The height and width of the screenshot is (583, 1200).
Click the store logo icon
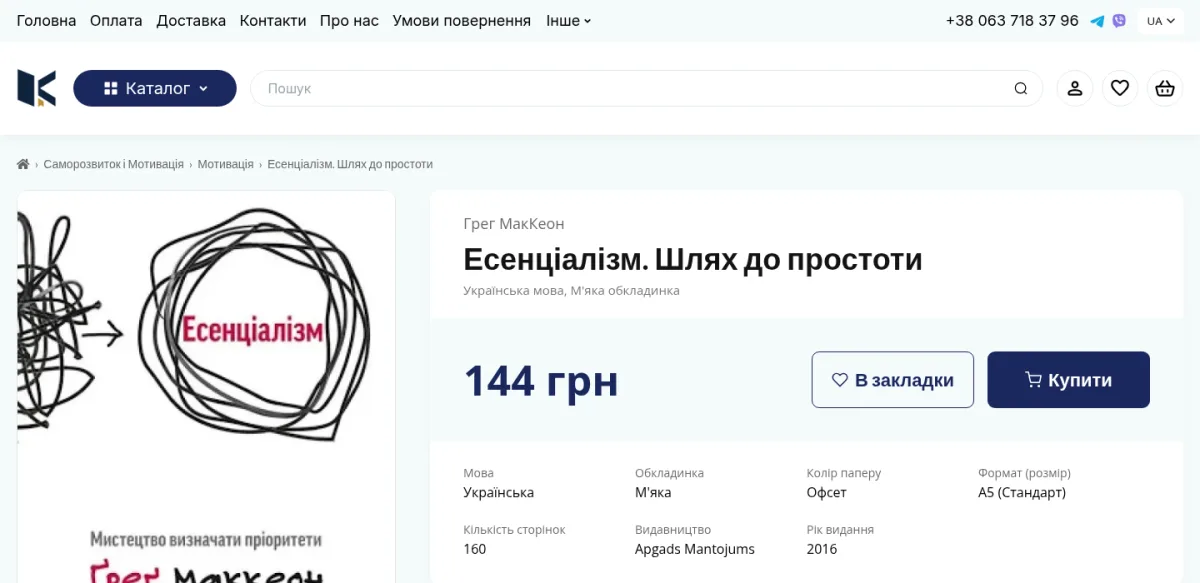(37, 88)
